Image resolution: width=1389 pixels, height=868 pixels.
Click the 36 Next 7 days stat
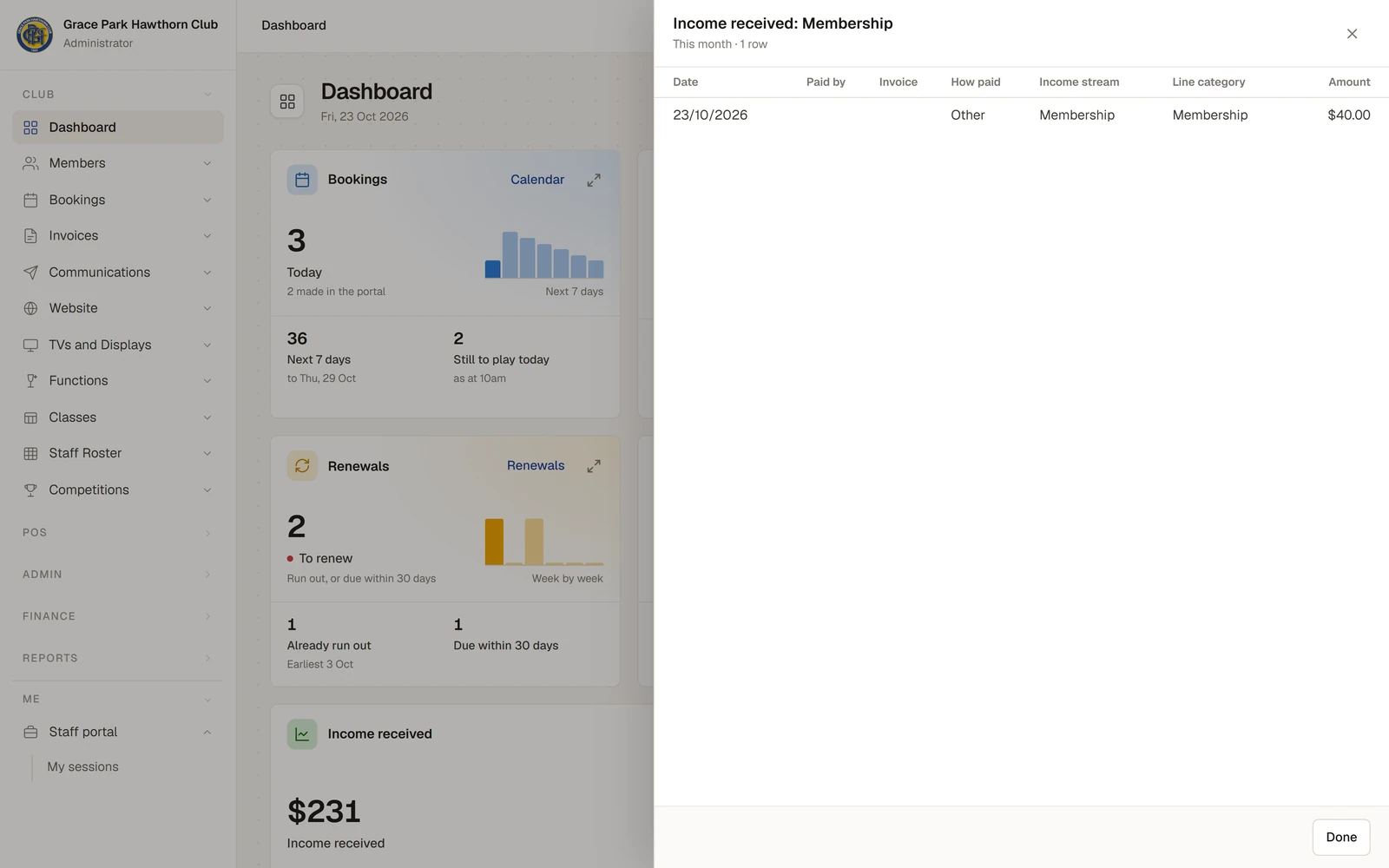[x=321, y=358]
